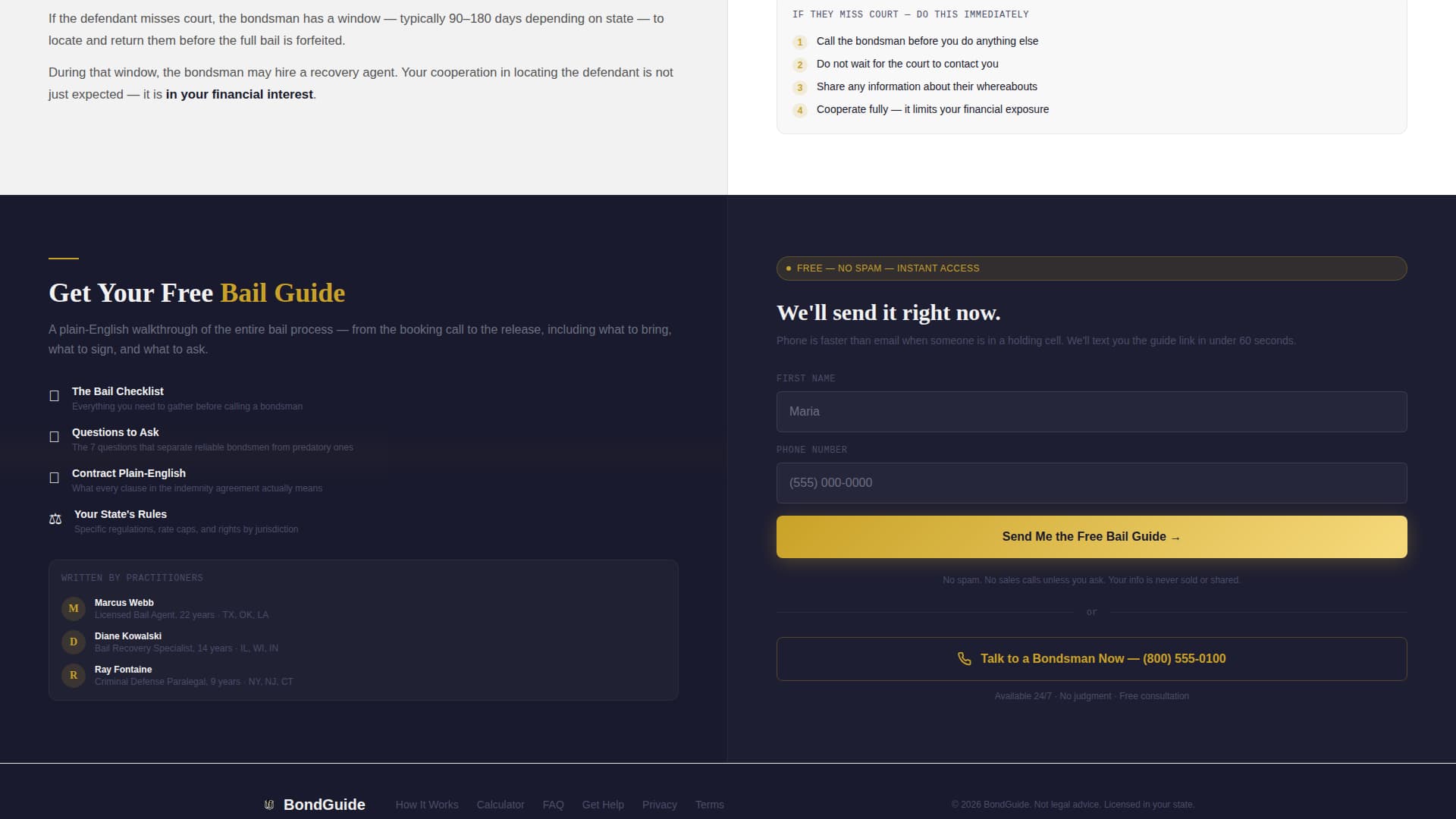The width and height of the screenshot is (1456, 819).
Task: Click the numbered badge 3 beside 'Share any information'
Action: coord(799,88)
